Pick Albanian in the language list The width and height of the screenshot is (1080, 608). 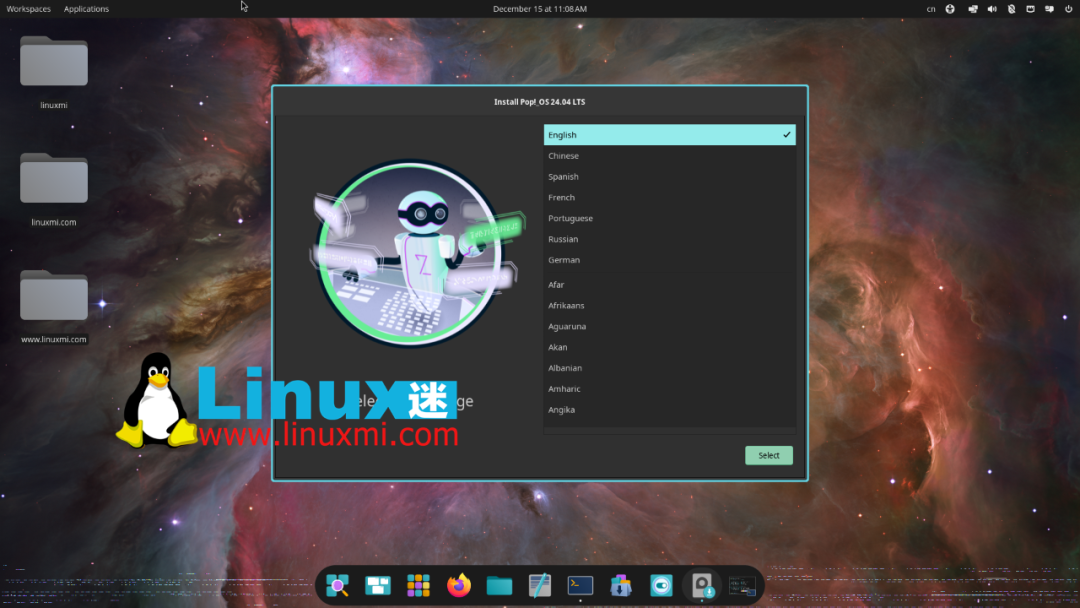tap(669, 368)
